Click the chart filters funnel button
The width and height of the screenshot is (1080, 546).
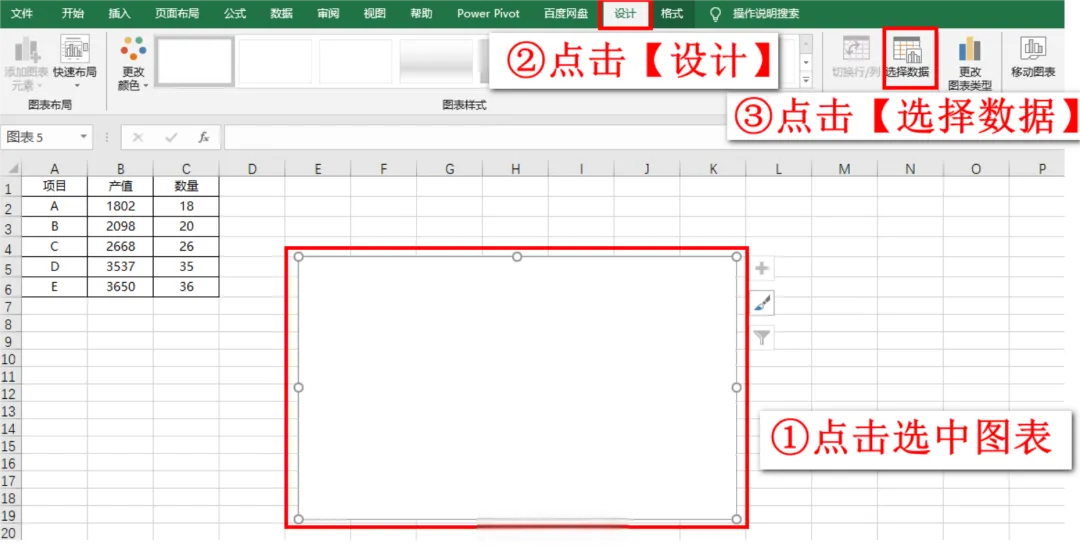click(x=762, y=337)
